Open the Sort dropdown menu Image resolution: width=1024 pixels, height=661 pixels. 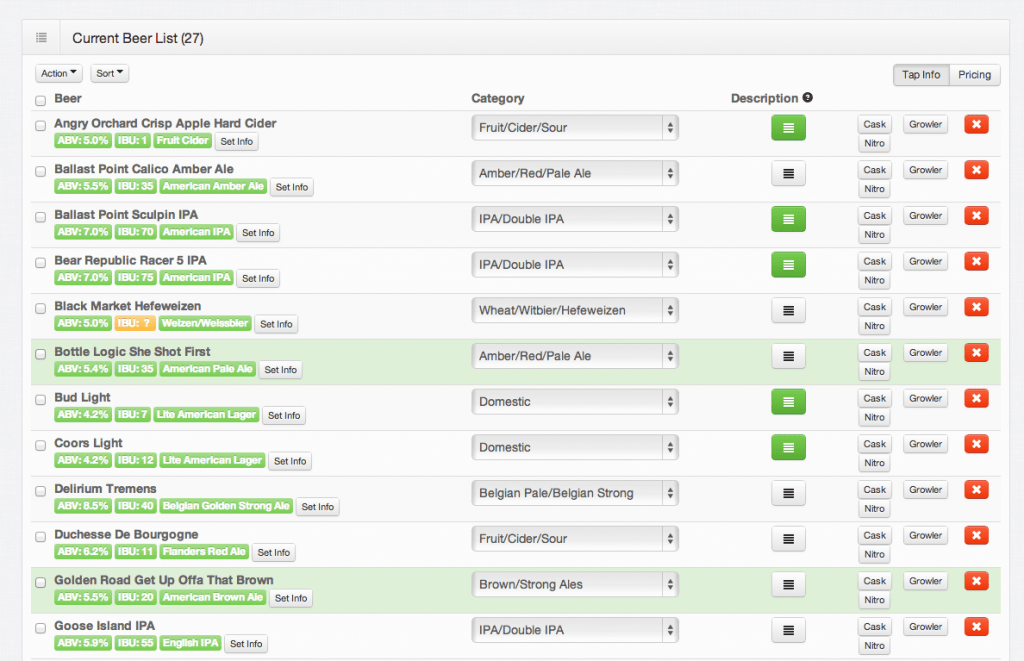[x=110, y=73]
